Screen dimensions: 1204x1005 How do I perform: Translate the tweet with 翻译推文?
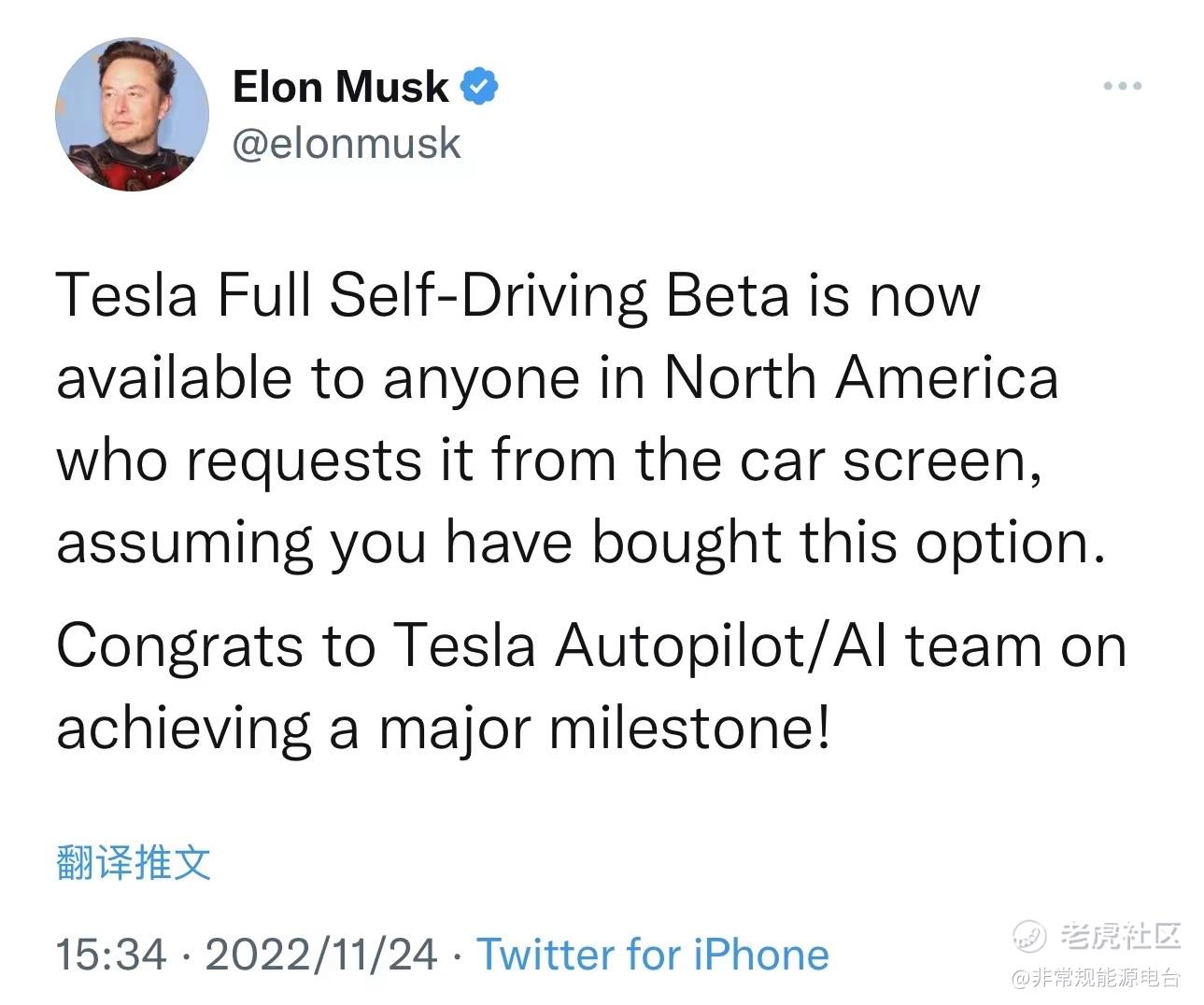pos(134,862)
